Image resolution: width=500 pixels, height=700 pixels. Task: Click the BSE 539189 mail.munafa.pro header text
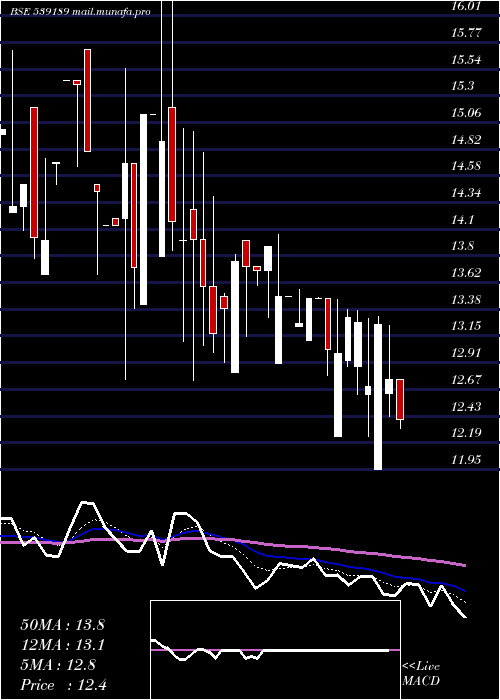point(80,12)
